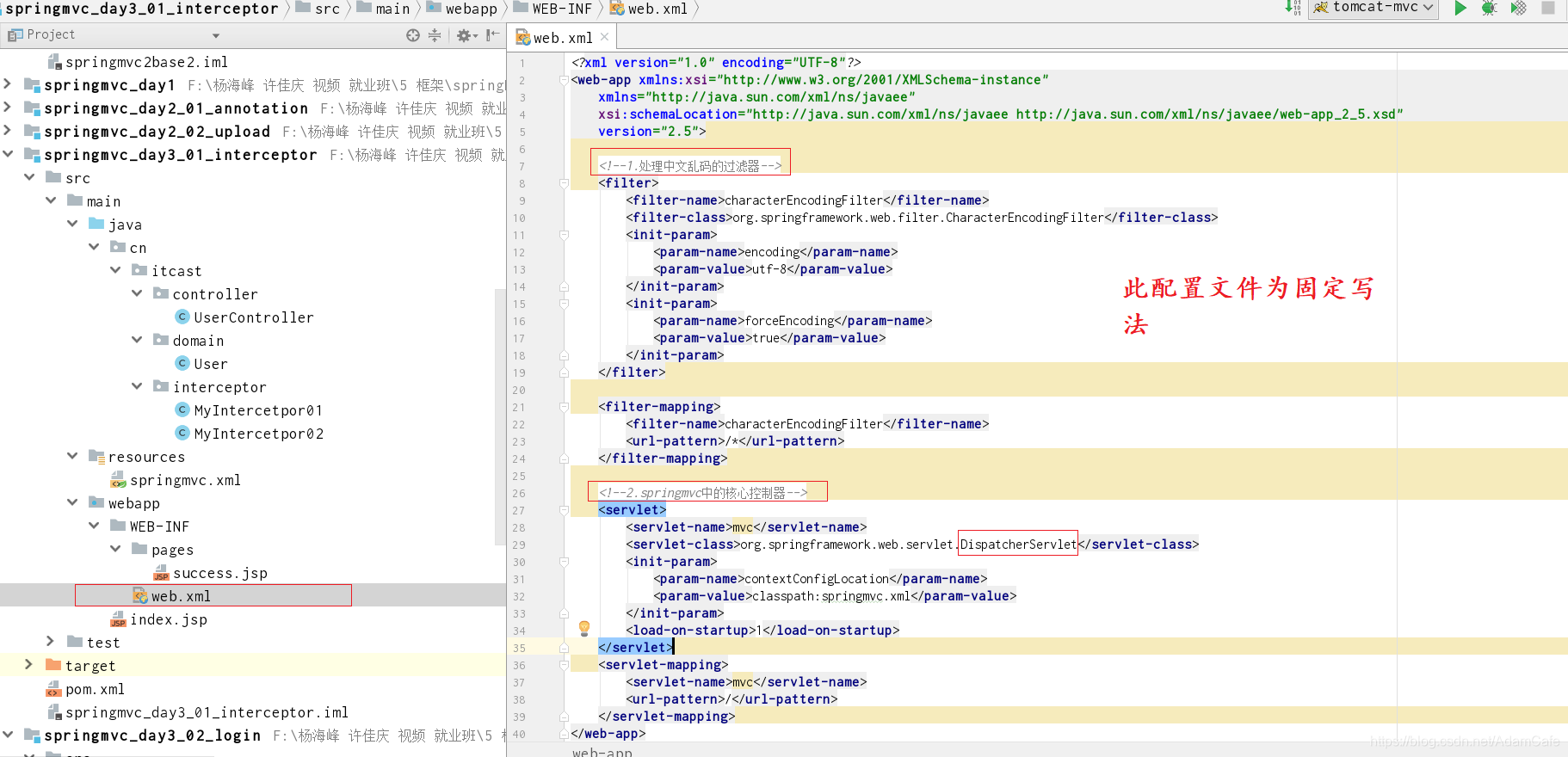Expand the springmvc_day2_01_annotation module

(x=8, y=108)
